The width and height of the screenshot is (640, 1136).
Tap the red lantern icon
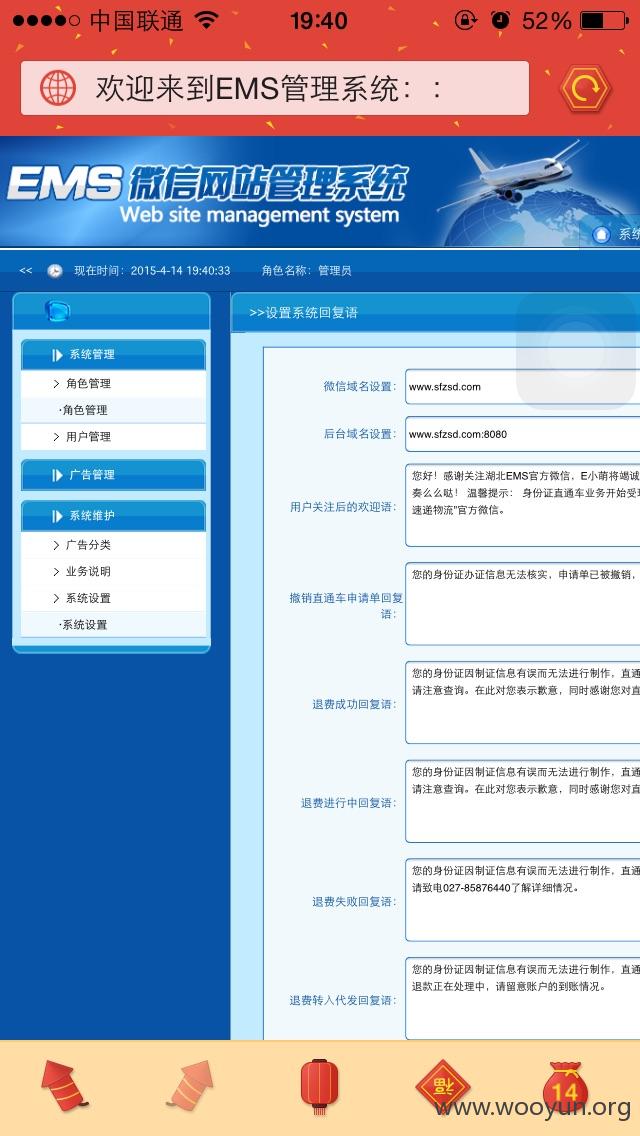[320, 1086]
